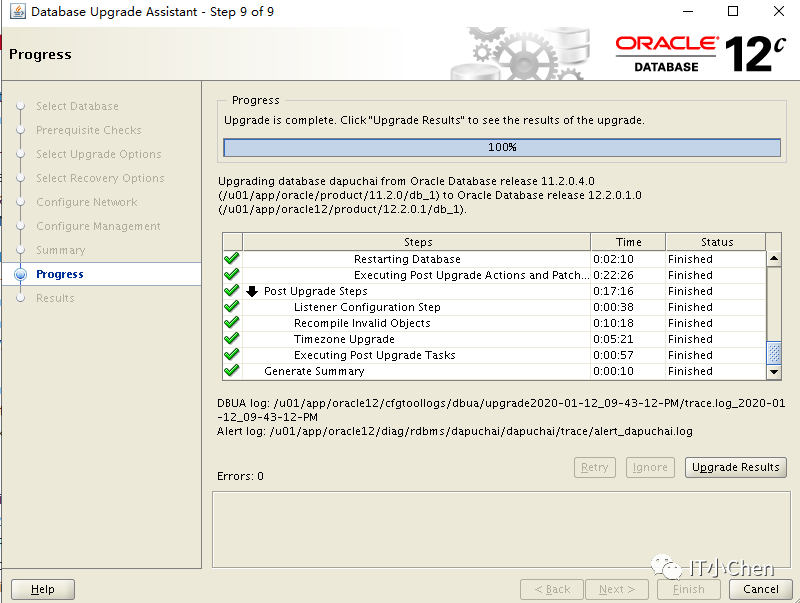The height and width of the screenshot is (603, 800).
Task: Click the Listener Configuration Step text
Action: coord(367,307)
